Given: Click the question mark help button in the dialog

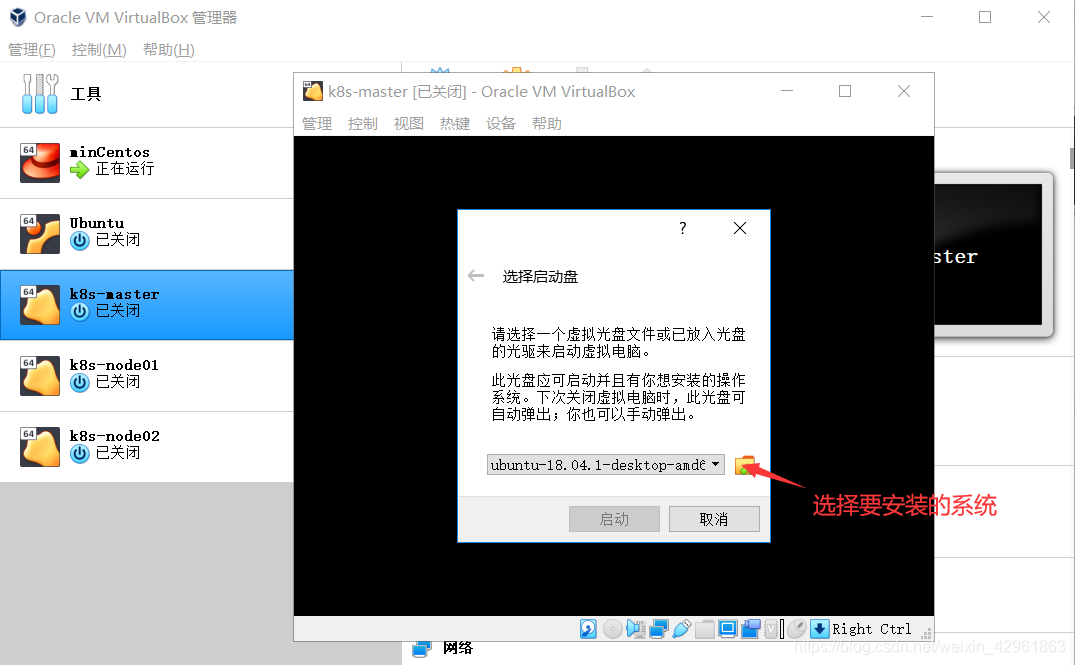Looking at the screenshot, I should tap(682, 228).
